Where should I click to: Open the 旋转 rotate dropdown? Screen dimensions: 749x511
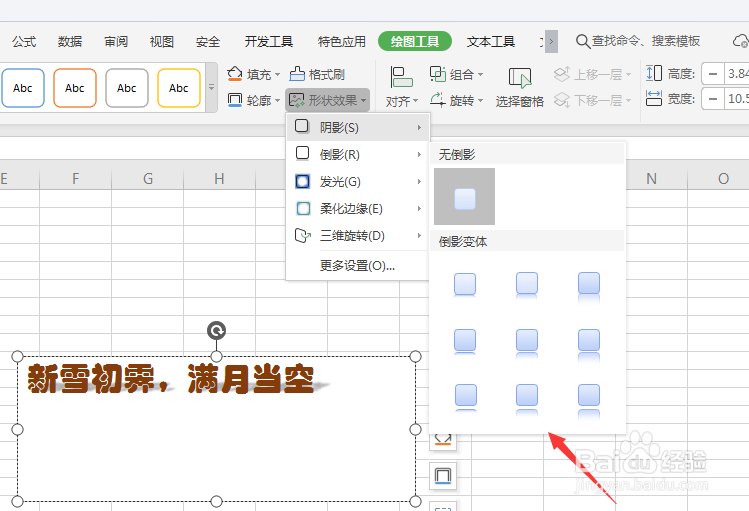coord(457,100)
